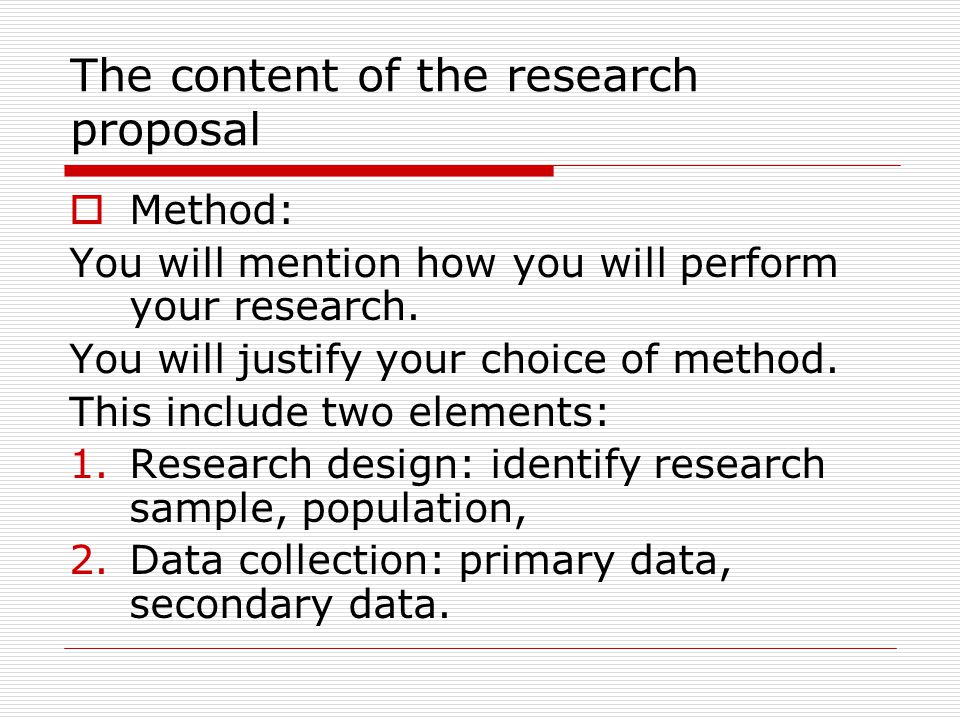Click the thin red line right of thick bar

(x=727, y=165)
